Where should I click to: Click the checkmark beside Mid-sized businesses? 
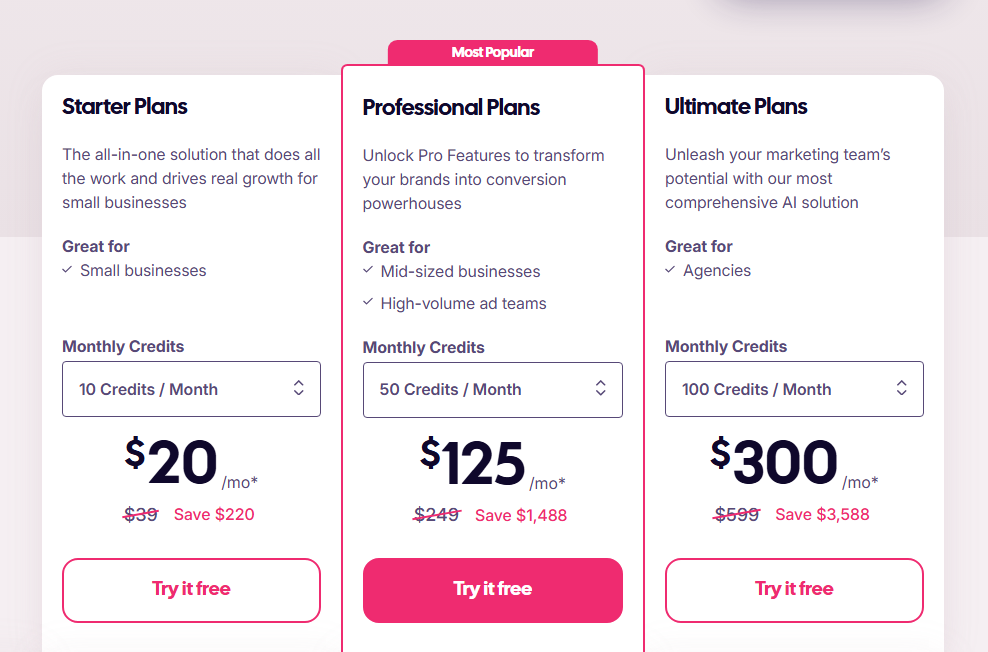tap(368, 271)
